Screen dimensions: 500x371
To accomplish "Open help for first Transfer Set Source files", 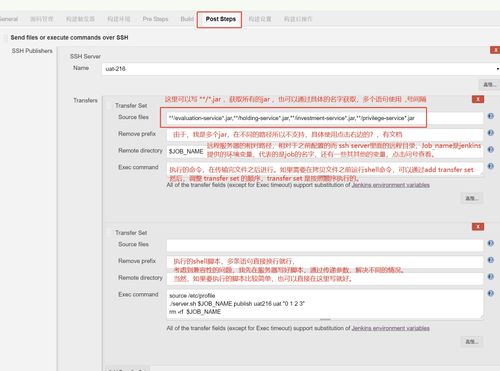I will (x=491, y=116).
